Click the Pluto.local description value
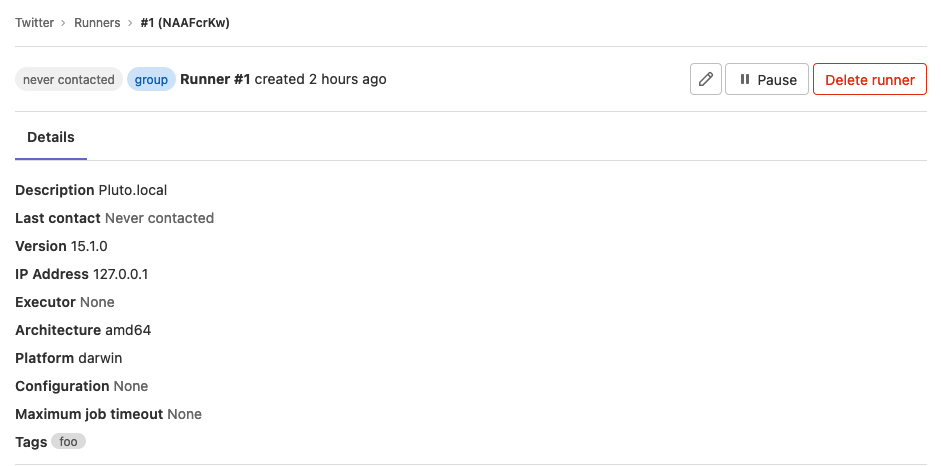This screenshot has width=941, height=466. [133, 190]
